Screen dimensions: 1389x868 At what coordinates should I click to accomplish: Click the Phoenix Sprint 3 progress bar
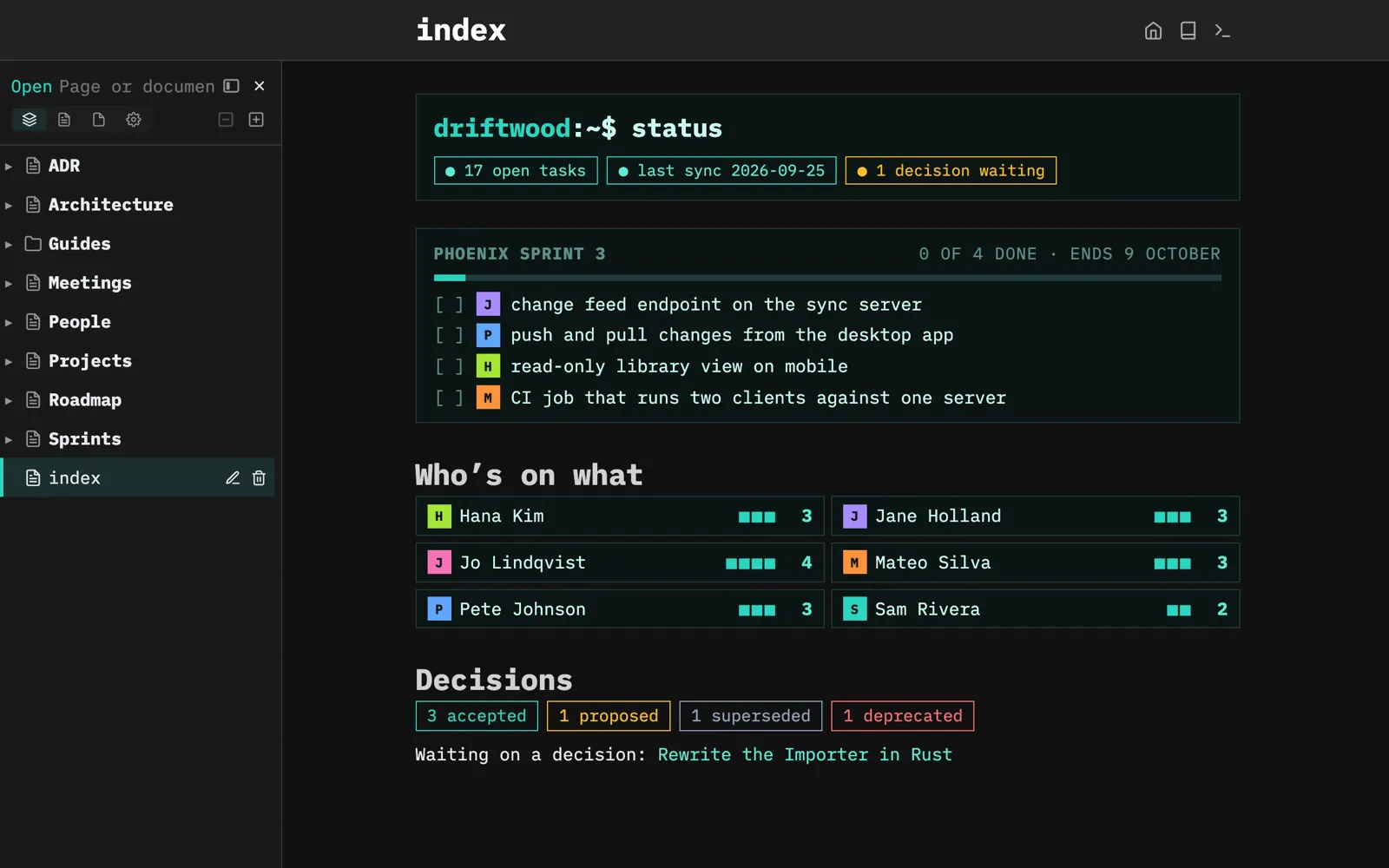827,278
